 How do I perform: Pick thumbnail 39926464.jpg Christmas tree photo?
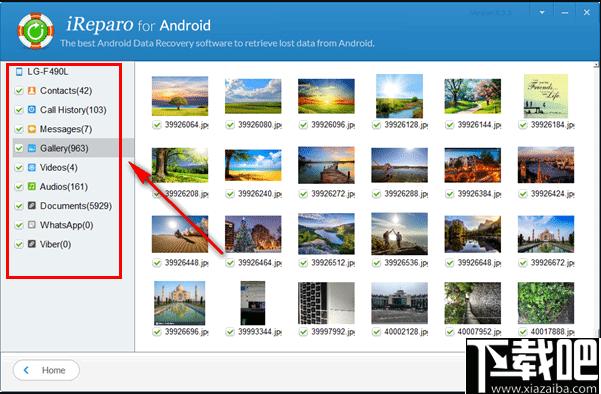click(253, 234)
